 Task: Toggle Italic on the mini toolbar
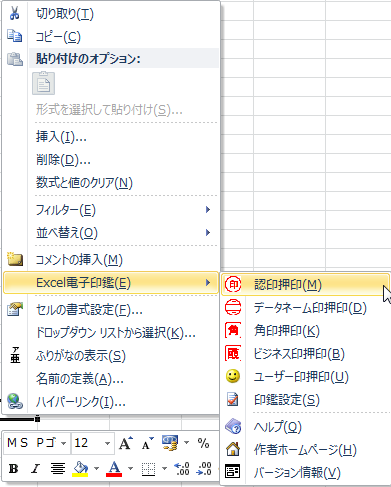35,469
